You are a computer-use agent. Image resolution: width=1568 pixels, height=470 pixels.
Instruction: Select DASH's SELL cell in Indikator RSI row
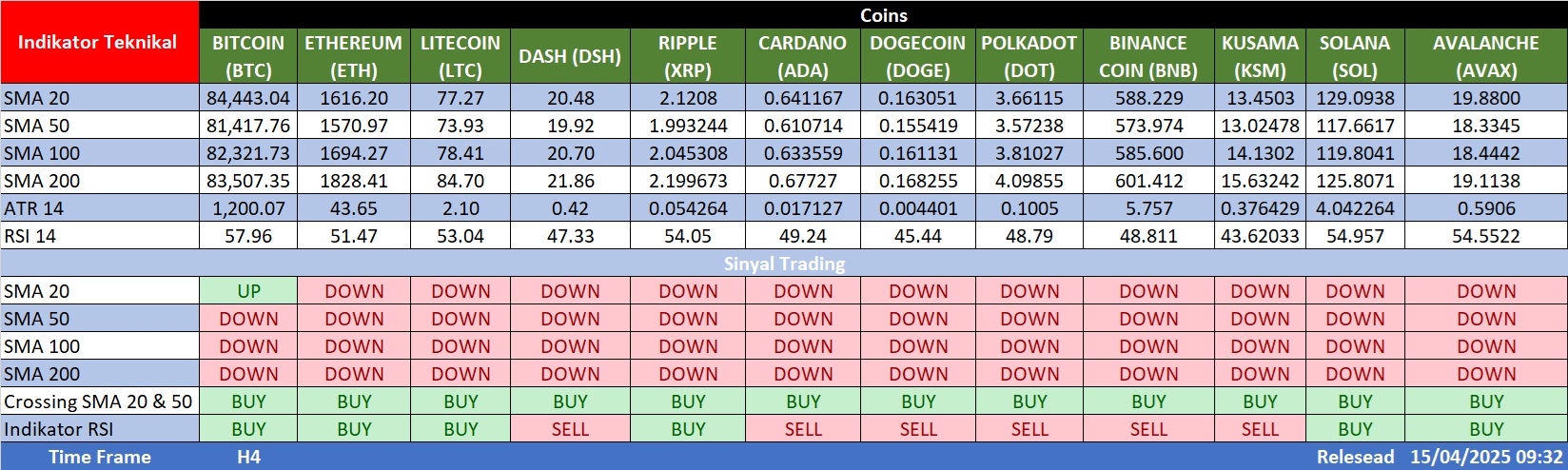click(570, 429)
